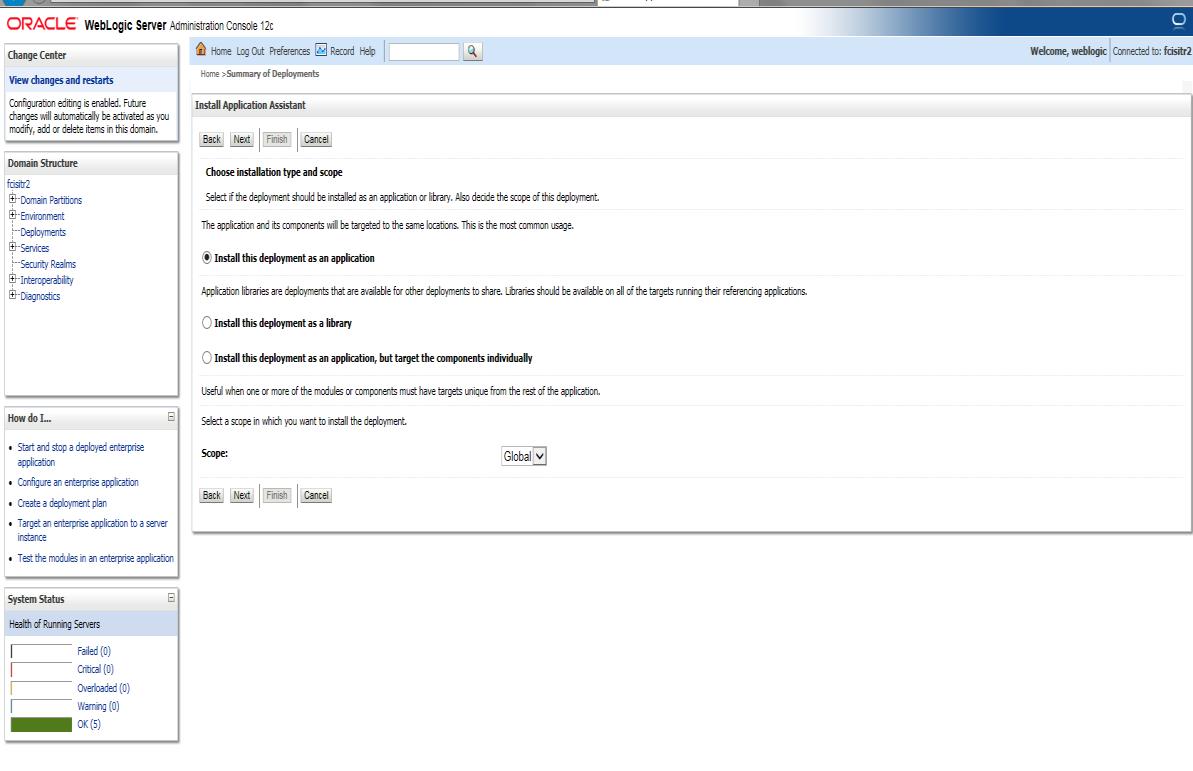Click the Critical (0) status link
The height and width of the screenshot is (771, 1193).
[x=95, y=670]
